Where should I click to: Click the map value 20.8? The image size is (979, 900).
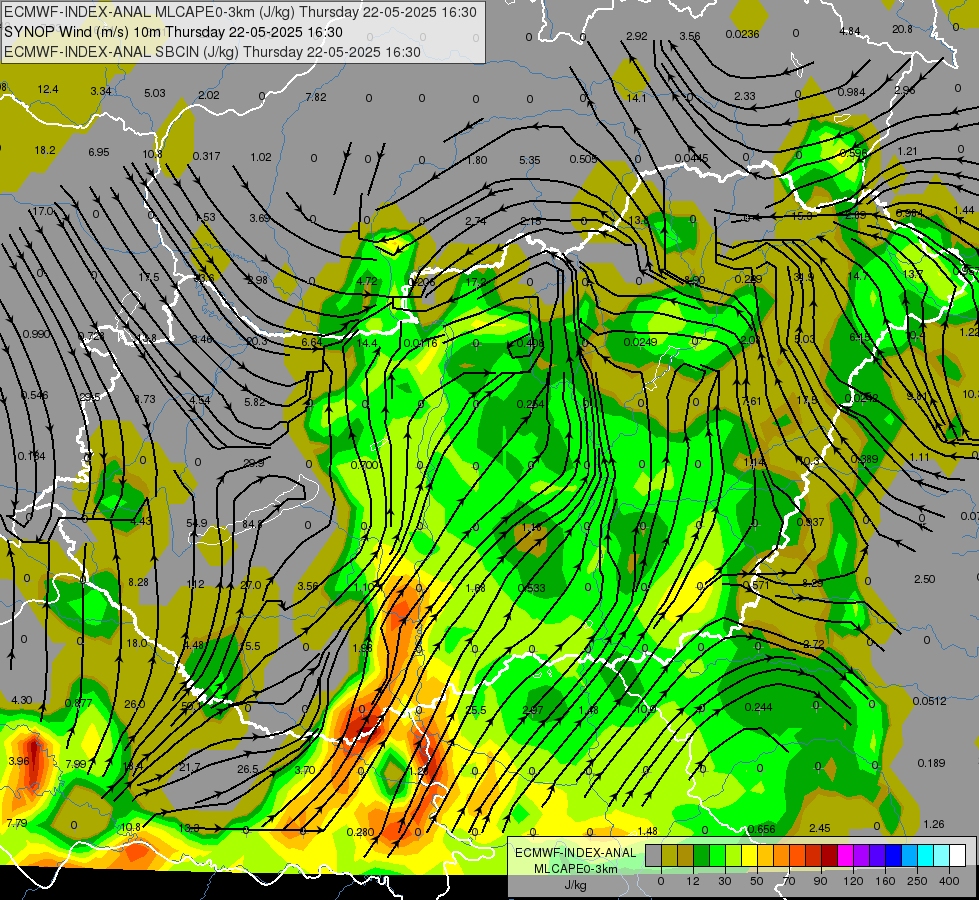pyautogui.click(x=902, y=29)
